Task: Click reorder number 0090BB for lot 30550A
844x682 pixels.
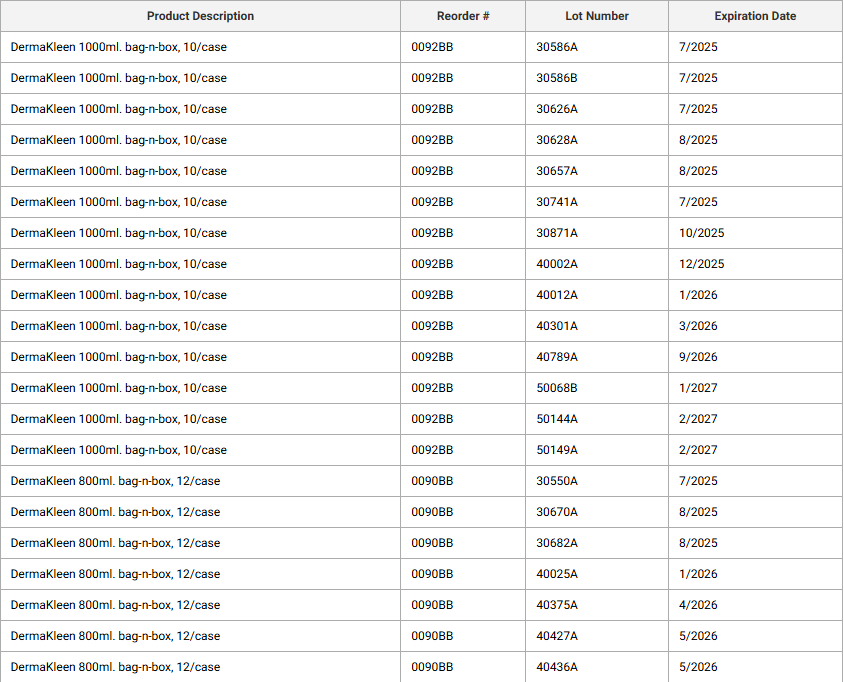Action: (432, 481)
